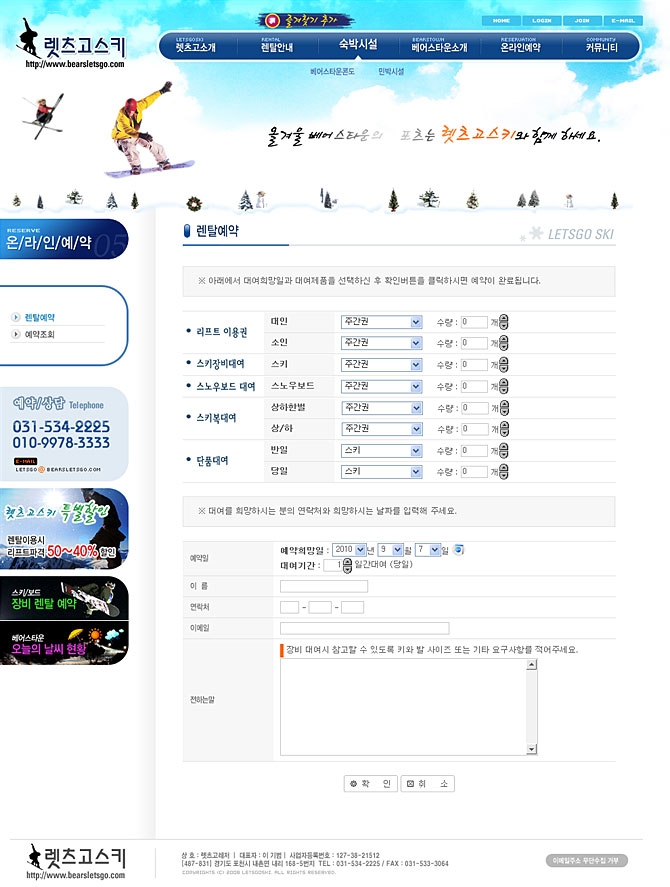This screenshot has height=887, width=670.
Task: Open the 온라인예약 menu item
Action: point(520,46)
